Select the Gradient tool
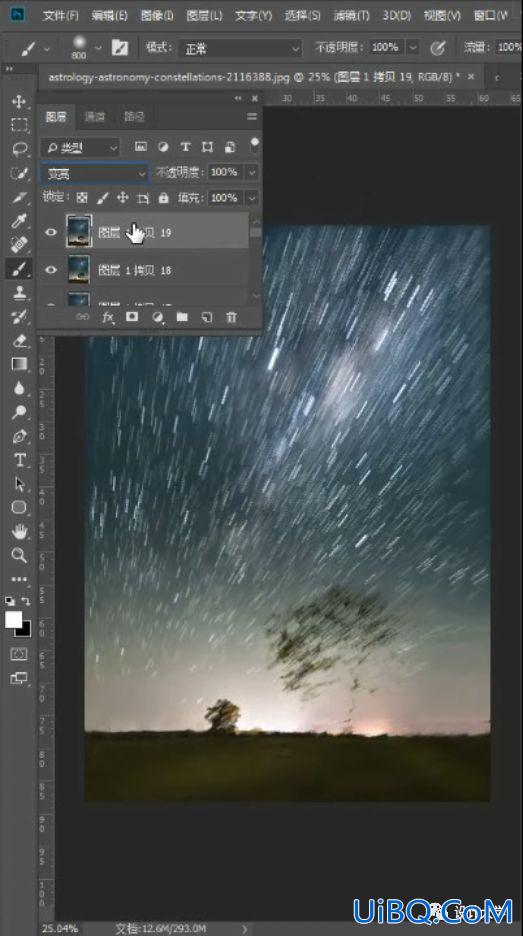This screenshot has width=523, height=936. (x=19, y=364)
